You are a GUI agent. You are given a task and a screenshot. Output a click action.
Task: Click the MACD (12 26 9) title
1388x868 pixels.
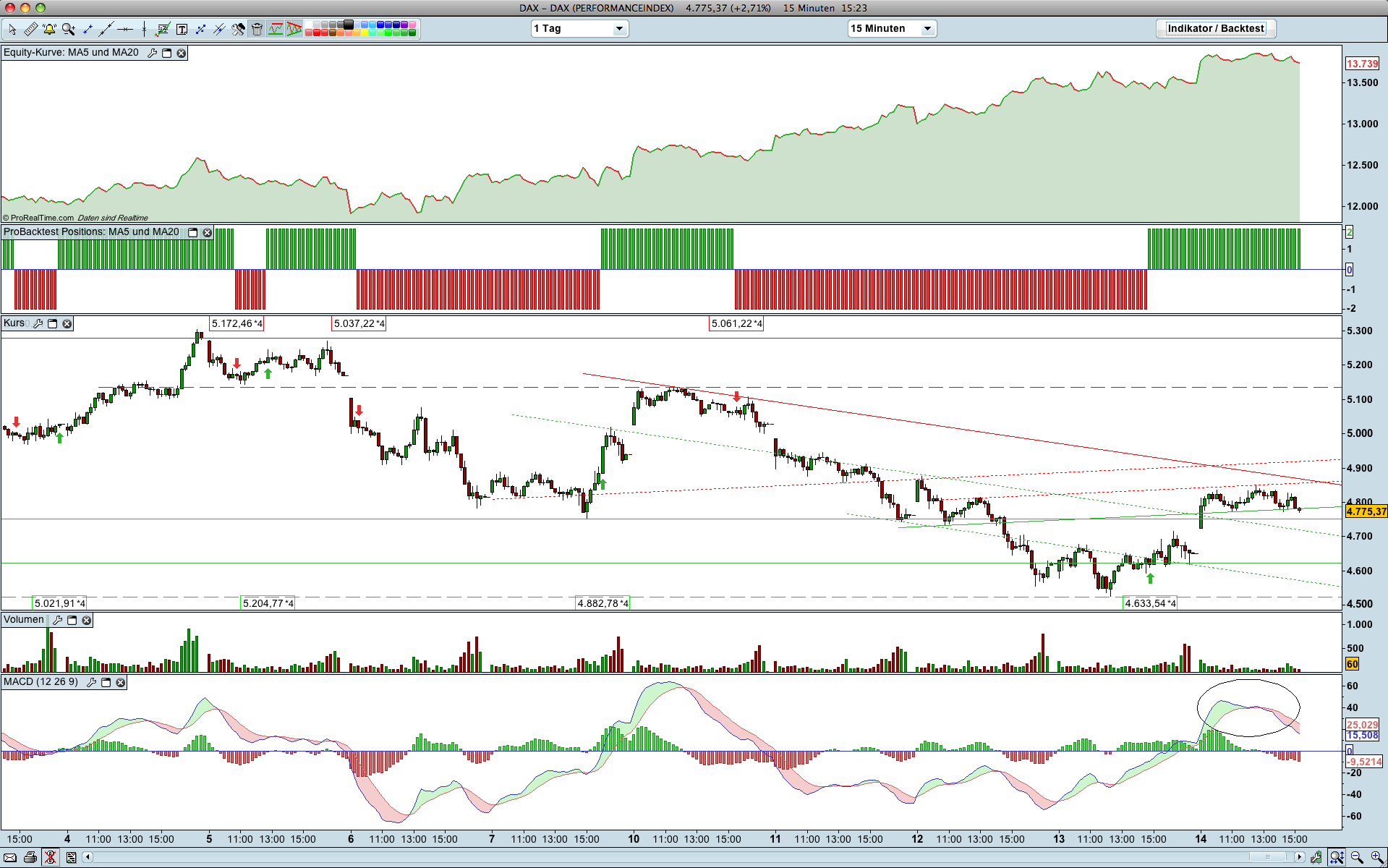click(x=41, y=681)
